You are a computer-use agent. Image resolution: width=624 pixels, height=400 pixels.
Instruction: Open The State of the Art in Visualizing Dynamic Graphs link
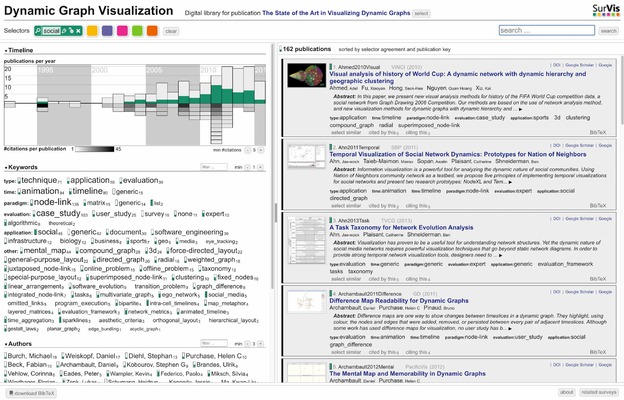(336, 13)
